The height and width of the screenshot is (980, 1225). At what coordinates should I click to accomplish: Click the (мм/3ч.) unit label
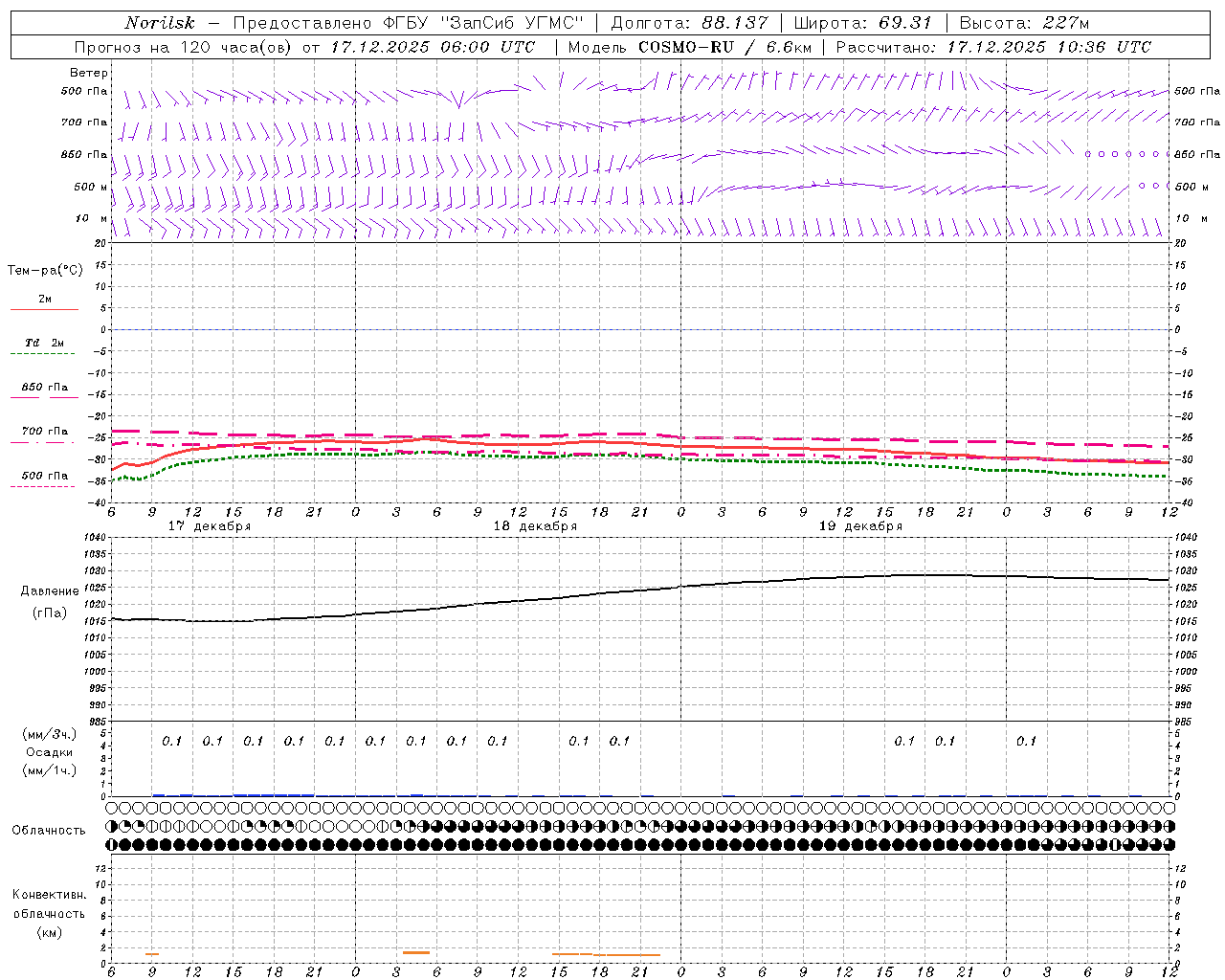(49, 734)
